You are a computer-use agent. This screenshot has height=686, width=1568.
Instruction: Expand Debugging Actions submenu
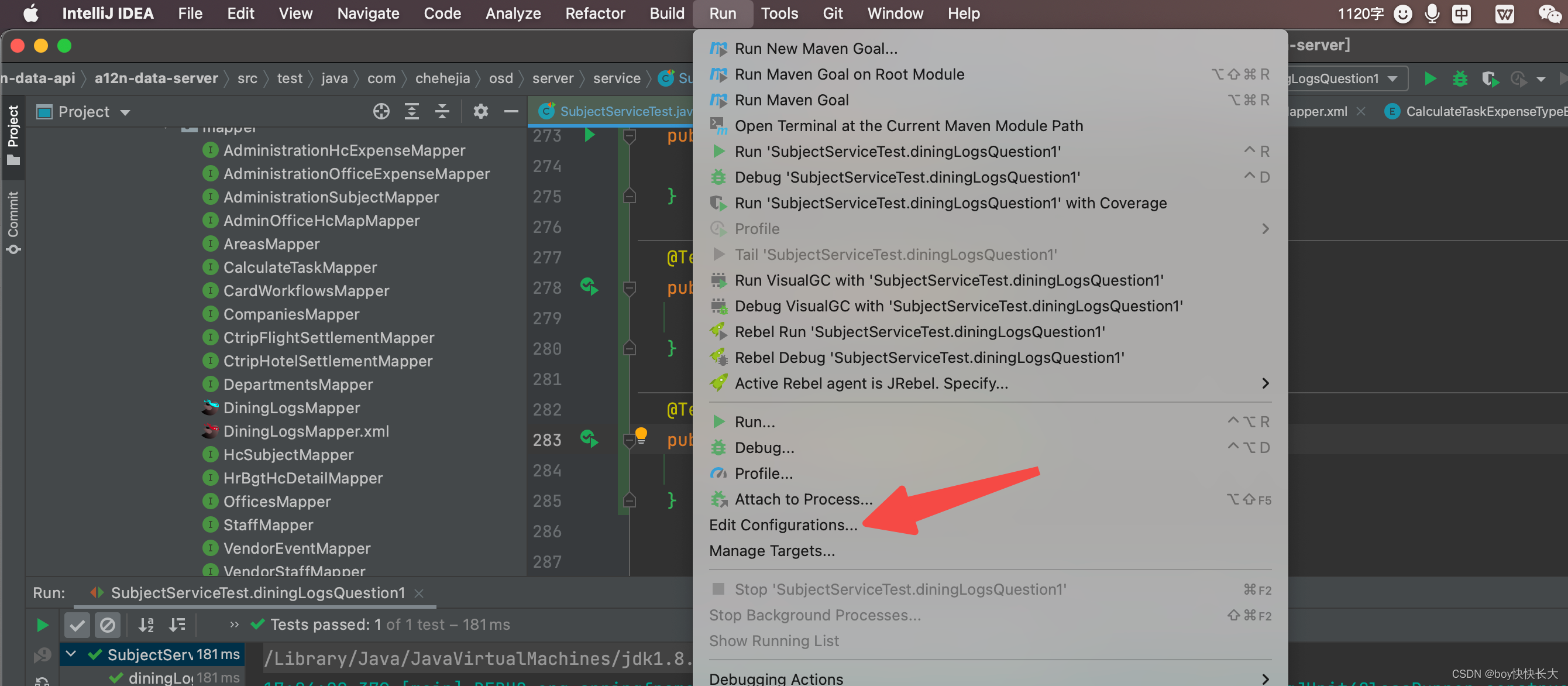[990, 678]
